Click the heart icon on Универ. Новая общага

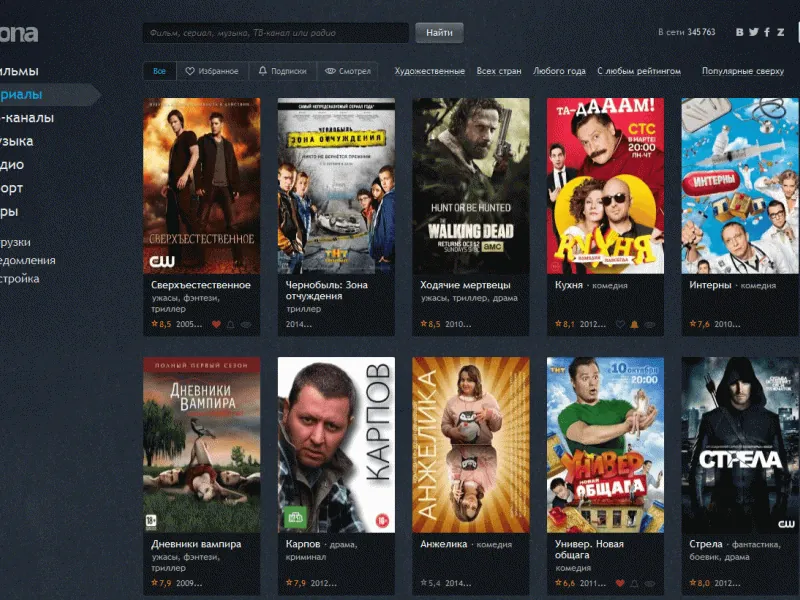[620, 583]
